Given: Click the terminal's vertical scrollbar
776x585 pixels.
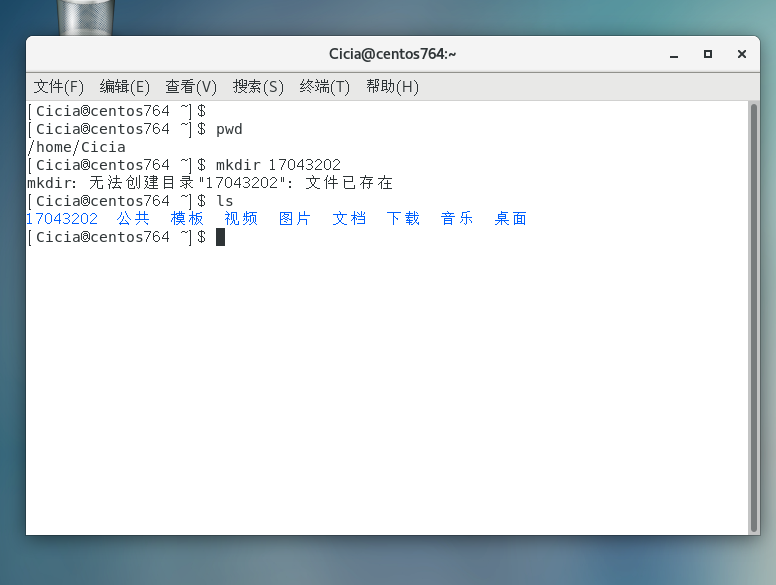Looking at the screenshot, I should (754, 300).
